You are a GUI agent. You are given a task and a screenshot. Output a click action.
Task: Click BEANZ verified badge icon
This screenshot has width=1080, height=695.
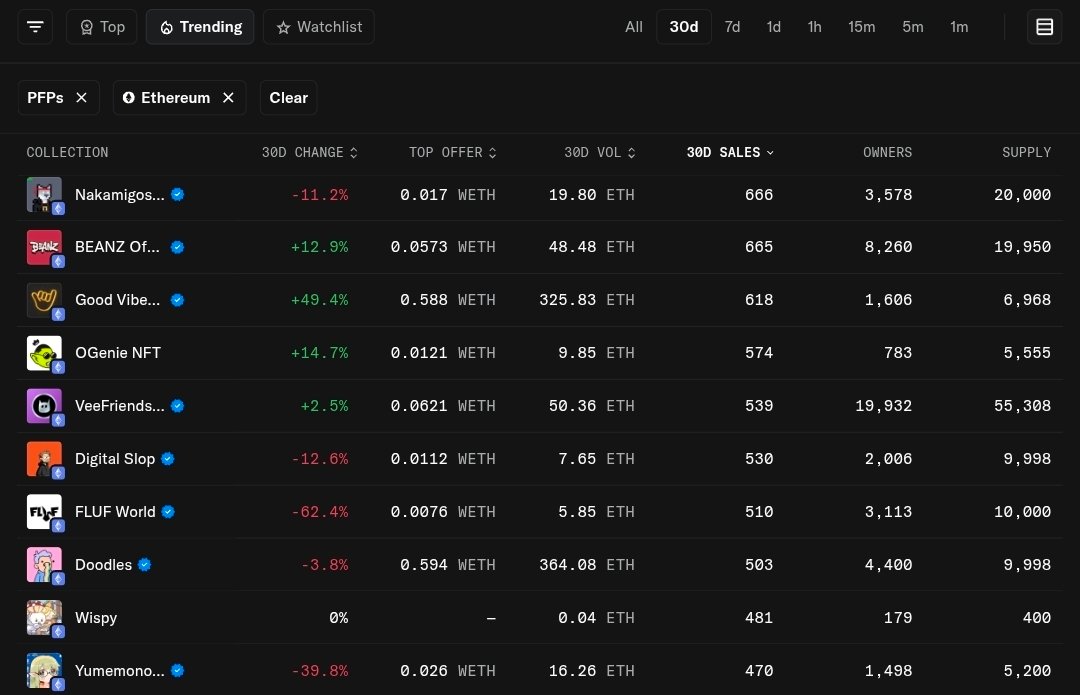pos(178,247)
